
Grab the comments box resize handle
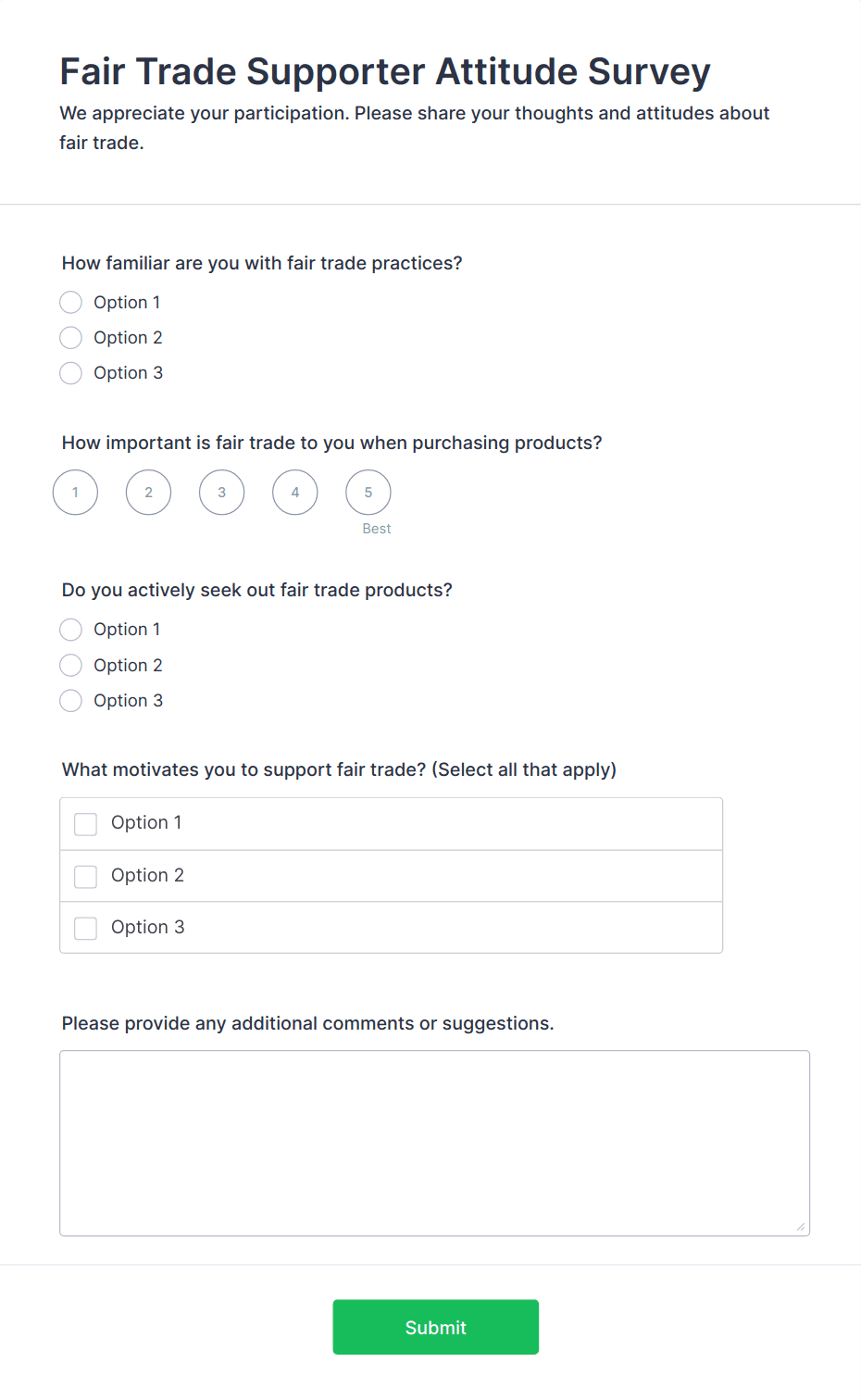click(x=801, y=1227)
